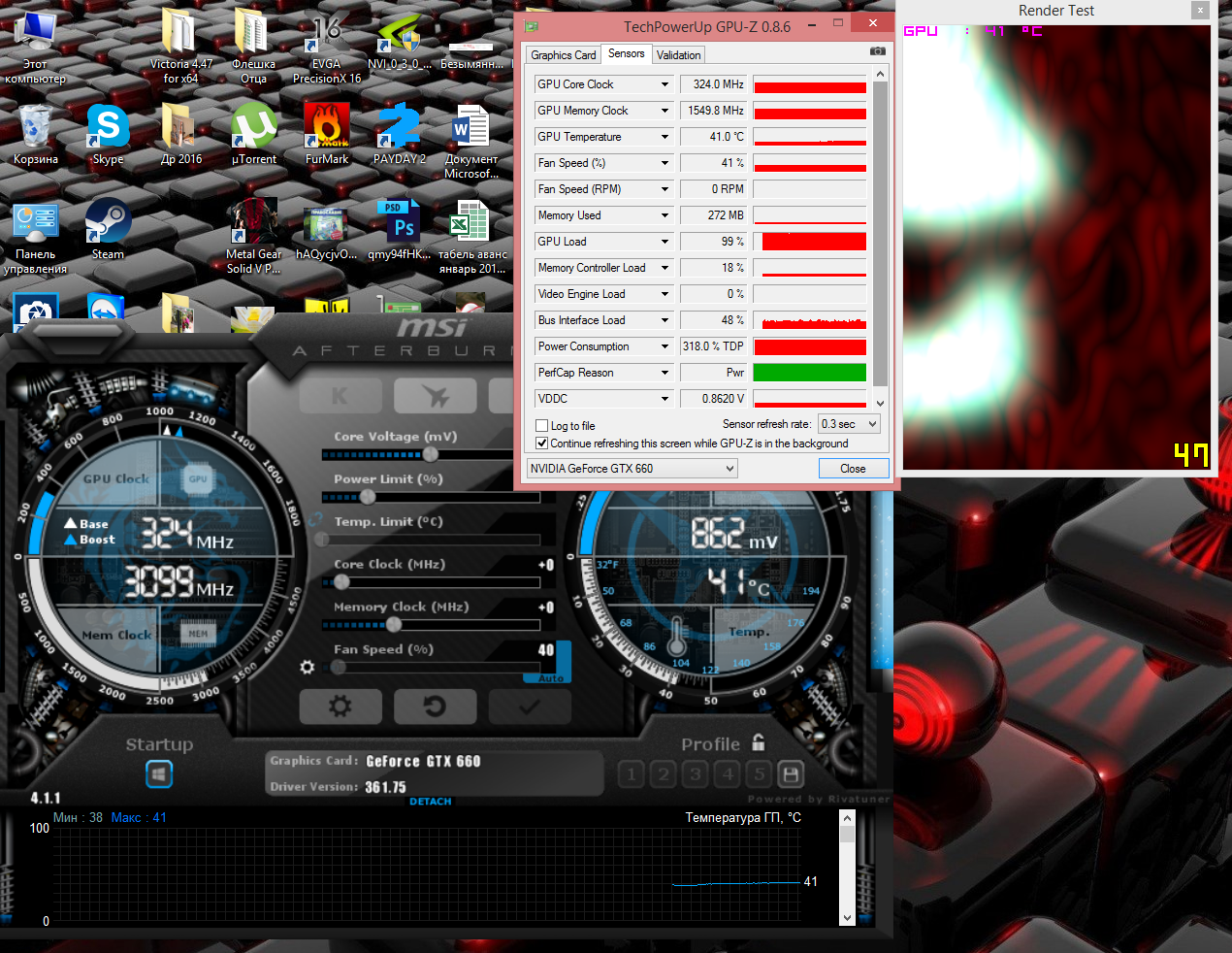Screen dimensions: 1232x953
Task: Click the Afterburner reset arrow button
Action: pos(436,707)
